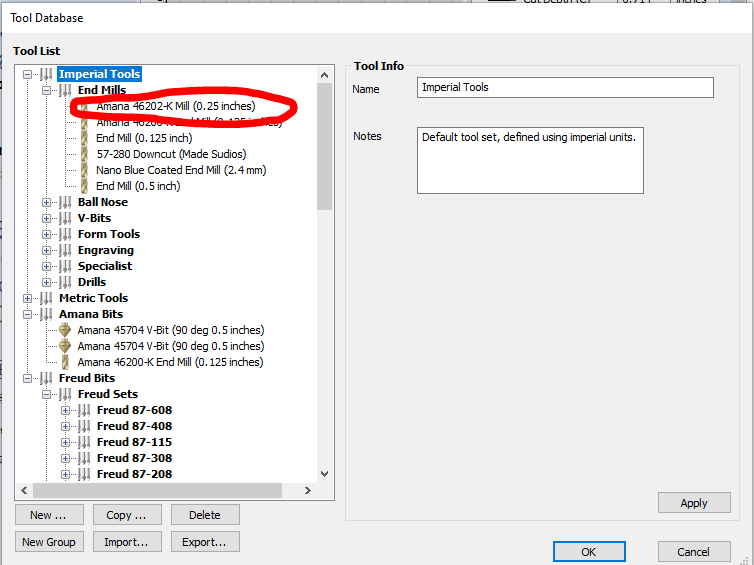
Task: Confirm with the OK button
Action: (x=589, y=552)
